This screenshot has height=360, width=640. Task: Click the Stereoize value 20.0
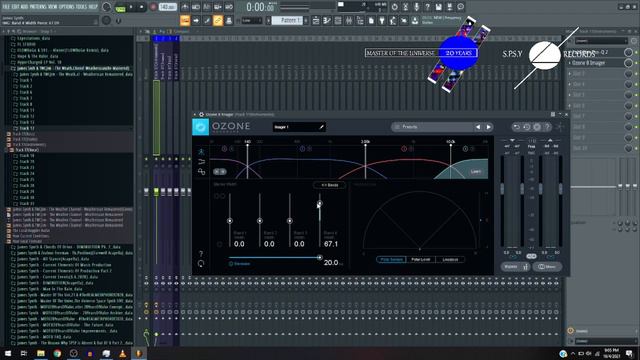(x=331, y=262)
